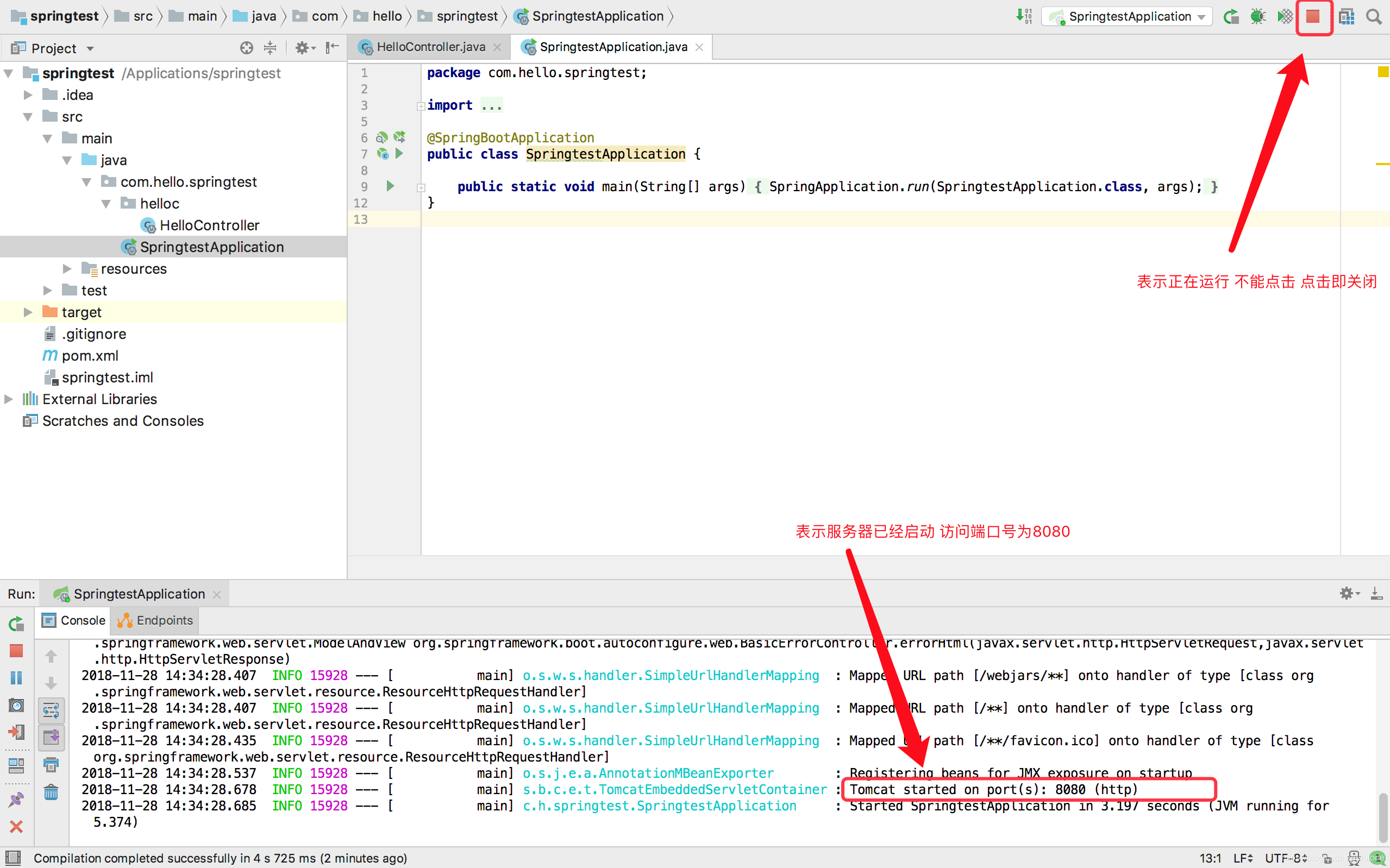The image size is (1390, 868).
Task: Toggle soft-wrap in console
Action: pyautogui.click(x=51, y=710)
